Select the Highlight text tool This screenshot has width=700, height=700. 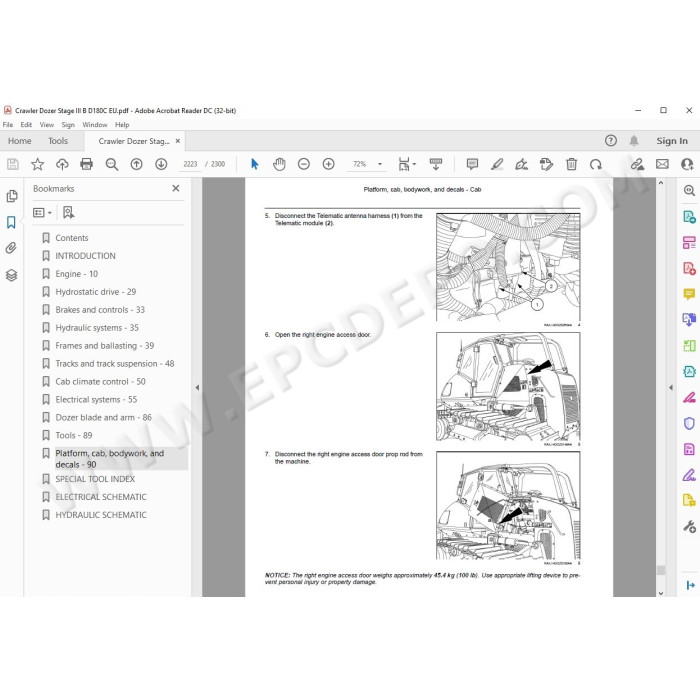pyautogui.click(x=497, y=164)
